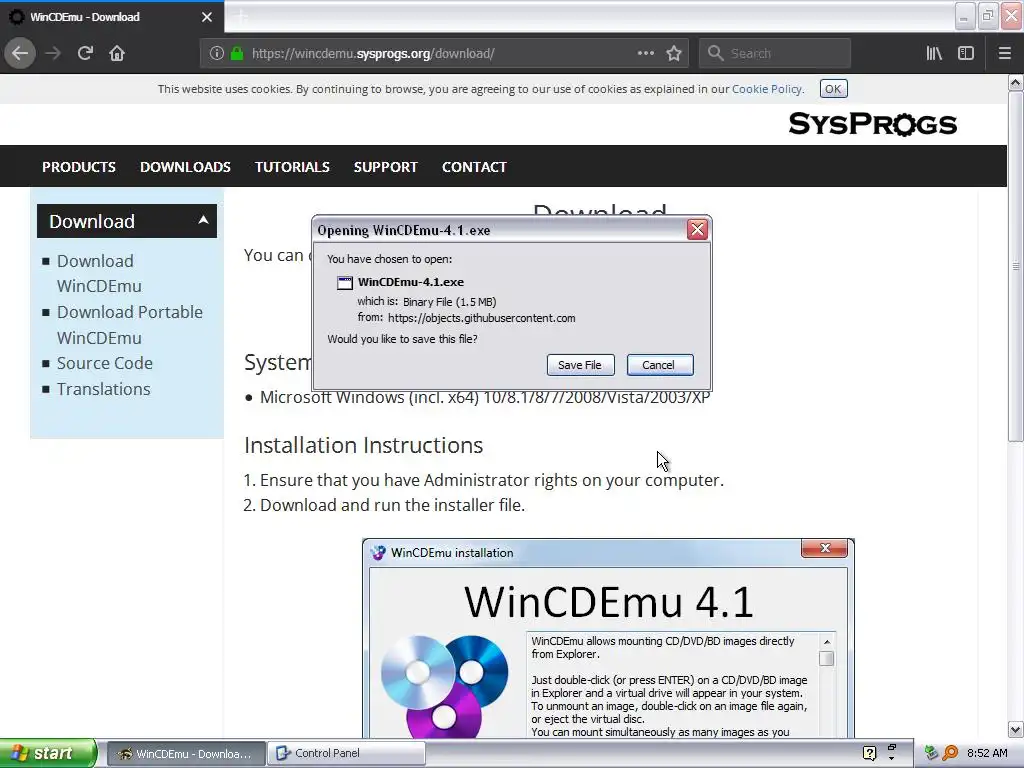The height and width of the screenshot is (768, 1024).
Task: Open the CONTACT menu
Action: pos(474,167)
